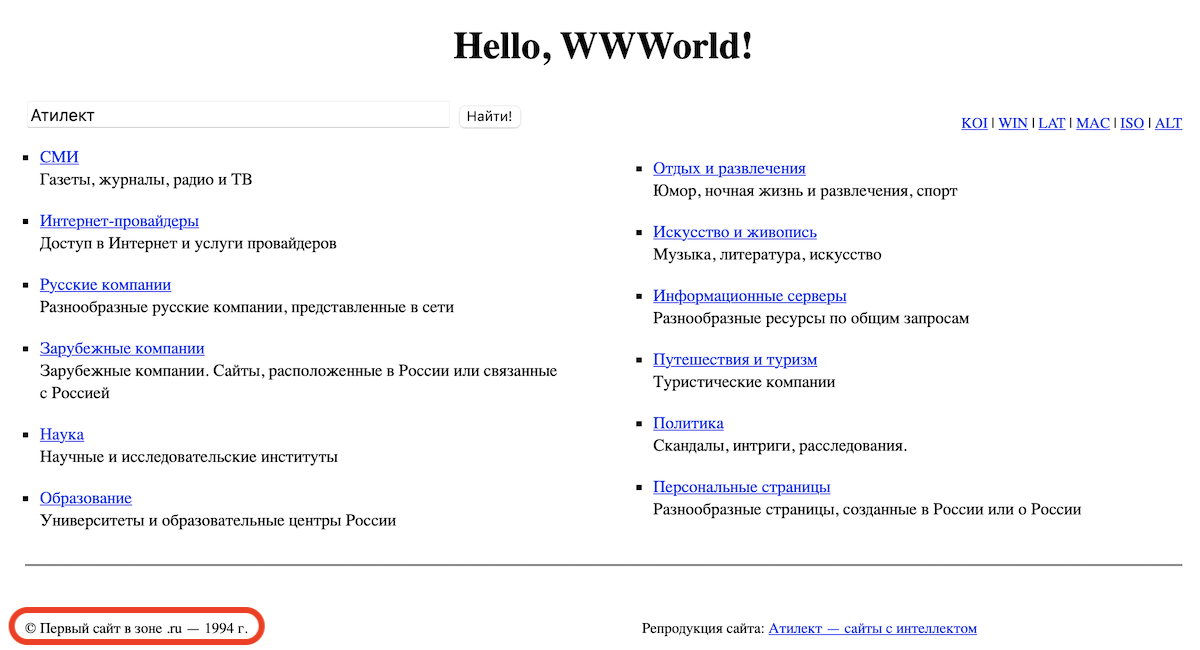Switch to MAC encoding
The width and height of the screenshot is (1200, 650).
1092,123
